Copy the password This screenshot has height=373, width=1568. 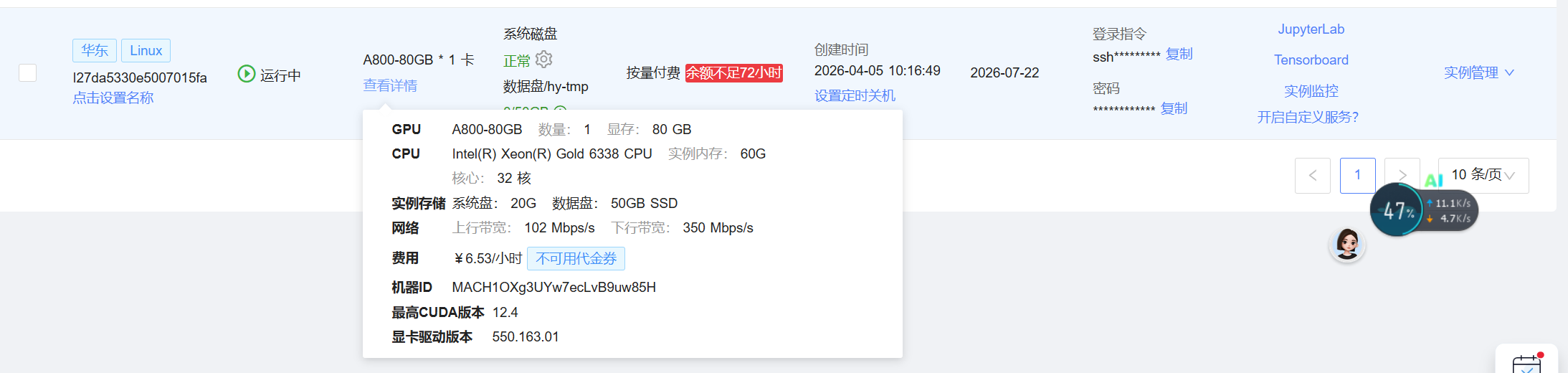(x=1174, y=108)
